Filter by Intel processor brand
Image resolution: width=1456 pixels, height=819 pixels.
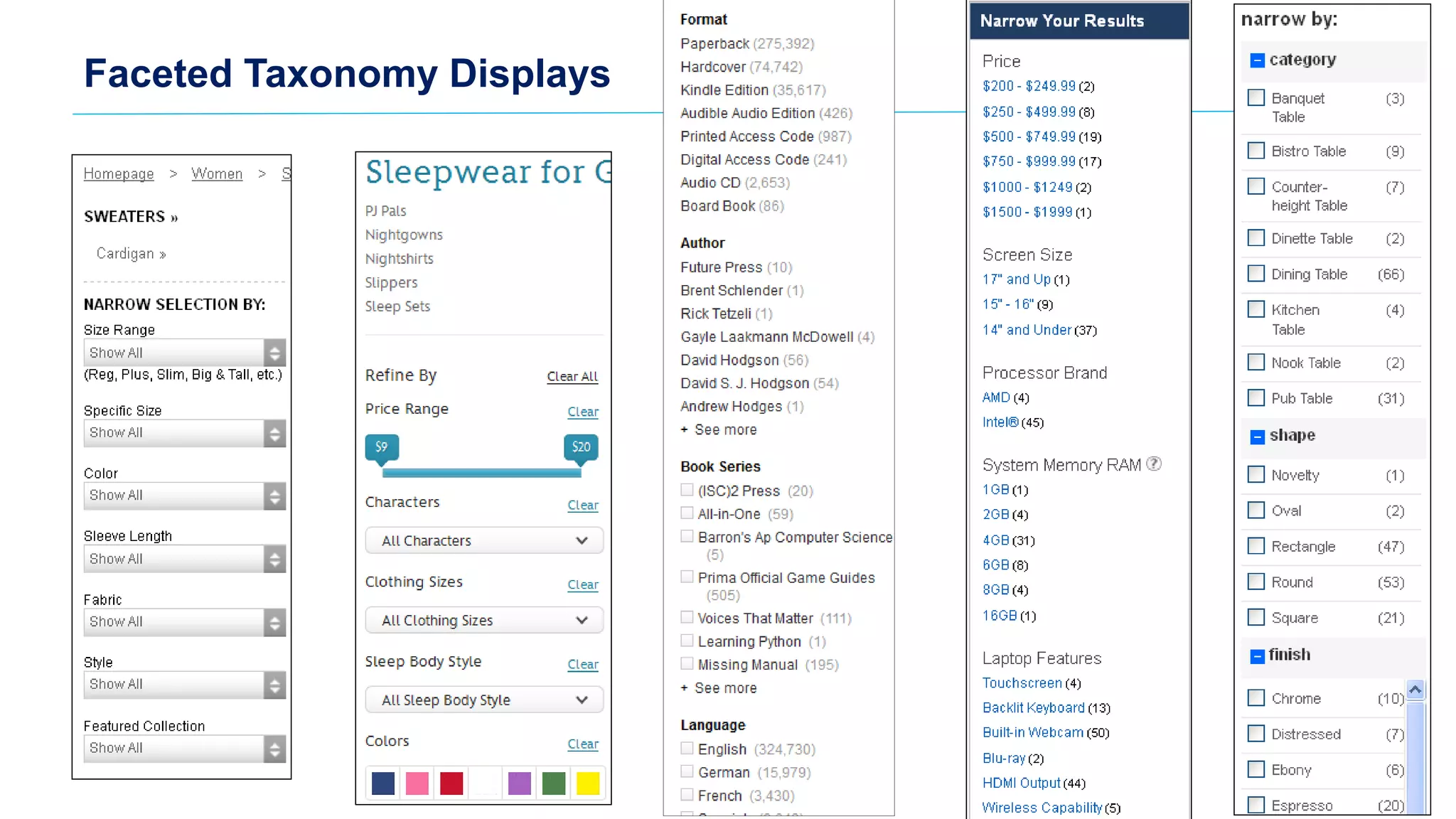point(1000,422)
